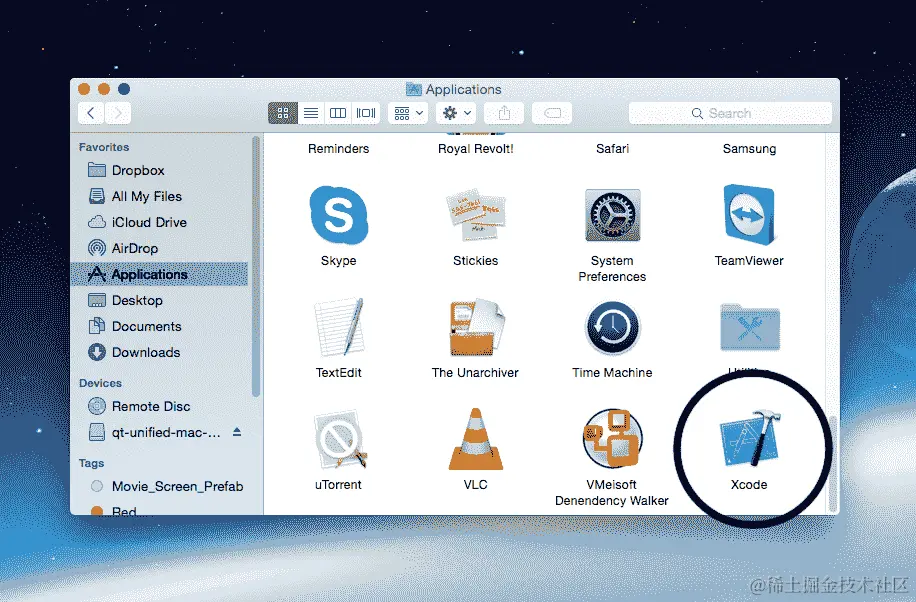The height and width of the screenshot is (602, 916).
Task: Click VMeisoft Dependency Walker icon
Action: [x=612, y=438]
